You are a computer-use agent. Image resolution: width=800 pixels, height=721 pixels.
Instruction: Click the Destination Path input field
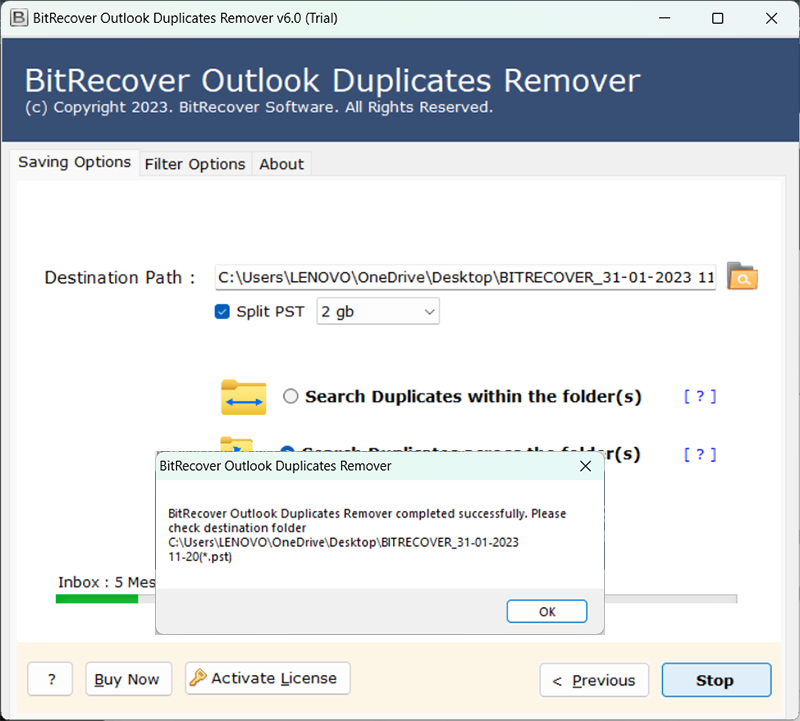pos(465,277)
